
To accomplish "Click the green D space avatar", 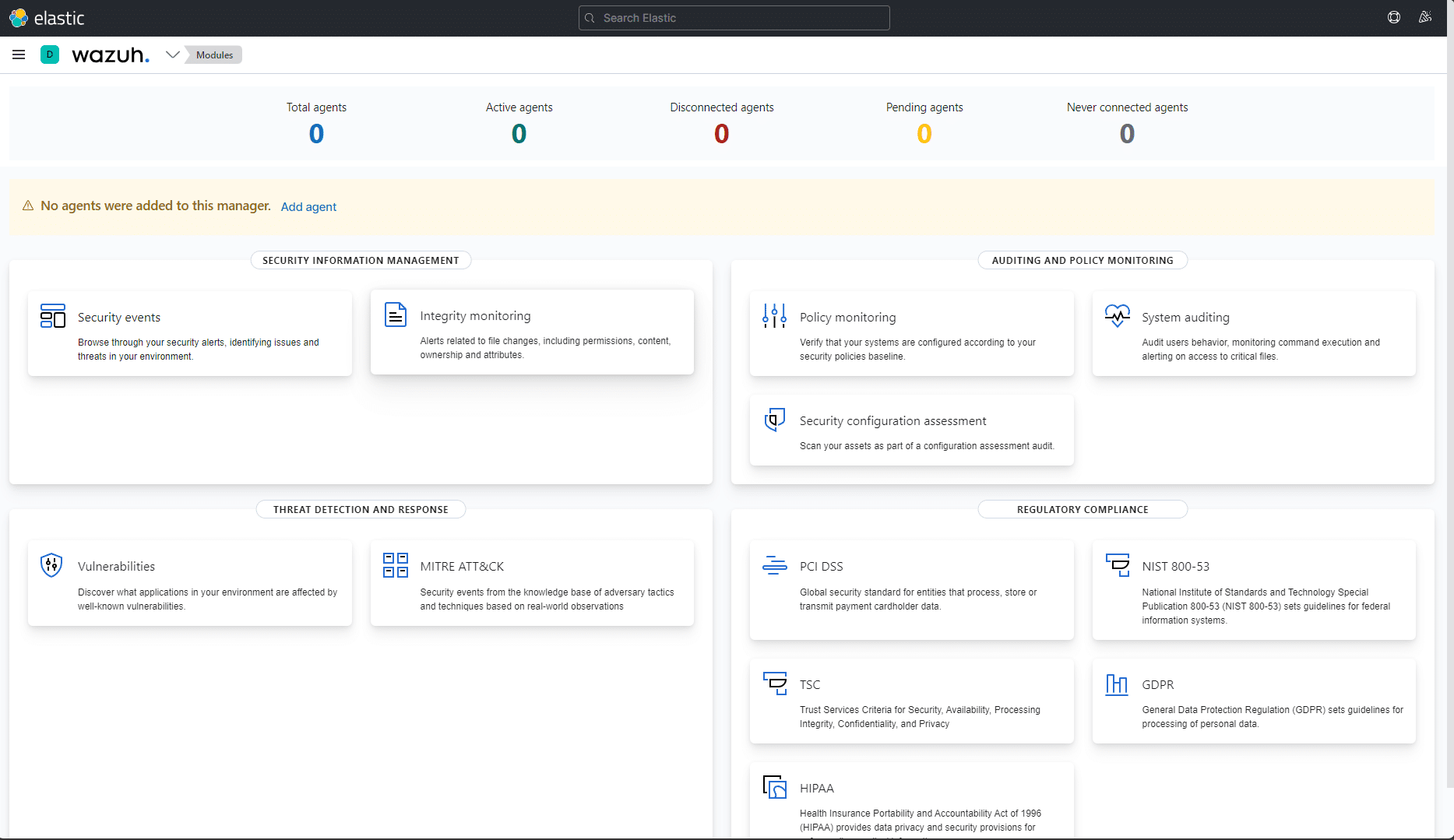I will [x=50, y=54].
